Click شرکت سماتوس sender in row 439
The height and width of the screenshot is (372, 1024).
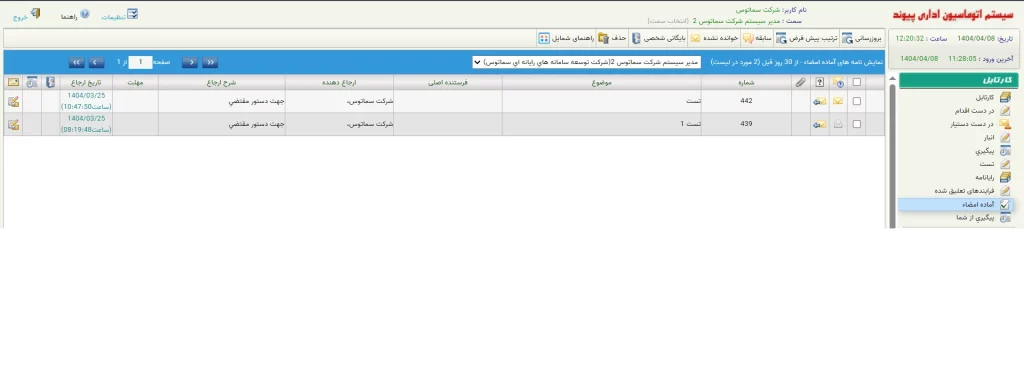click(x=370, y=124)
